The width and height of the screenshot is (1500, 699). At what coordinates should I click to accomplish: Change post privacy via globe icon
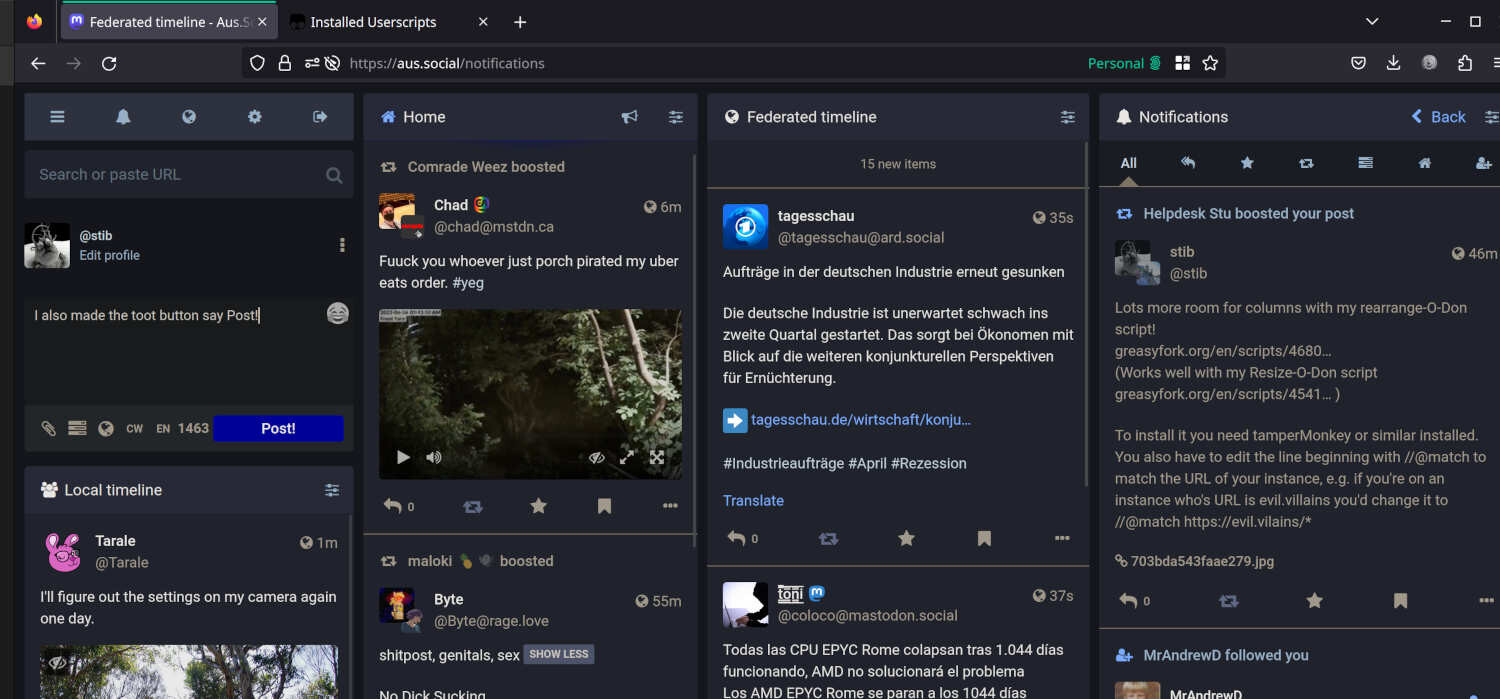(x=106, y=428)
